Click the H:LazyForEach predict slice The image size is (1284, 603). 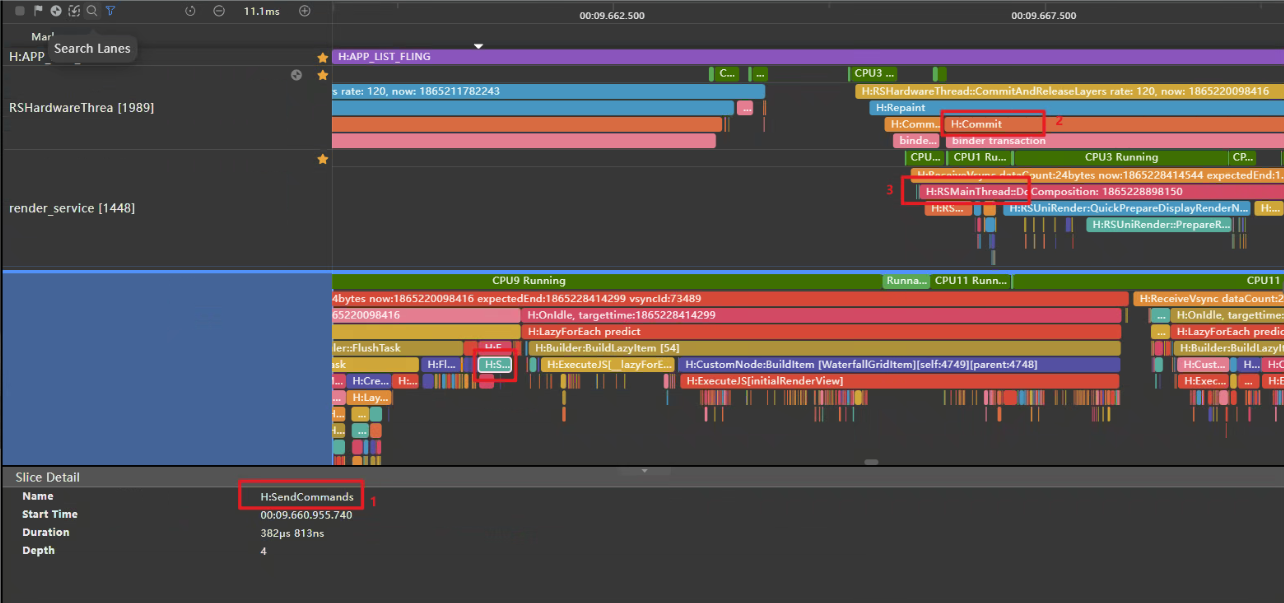pos(820,331)
